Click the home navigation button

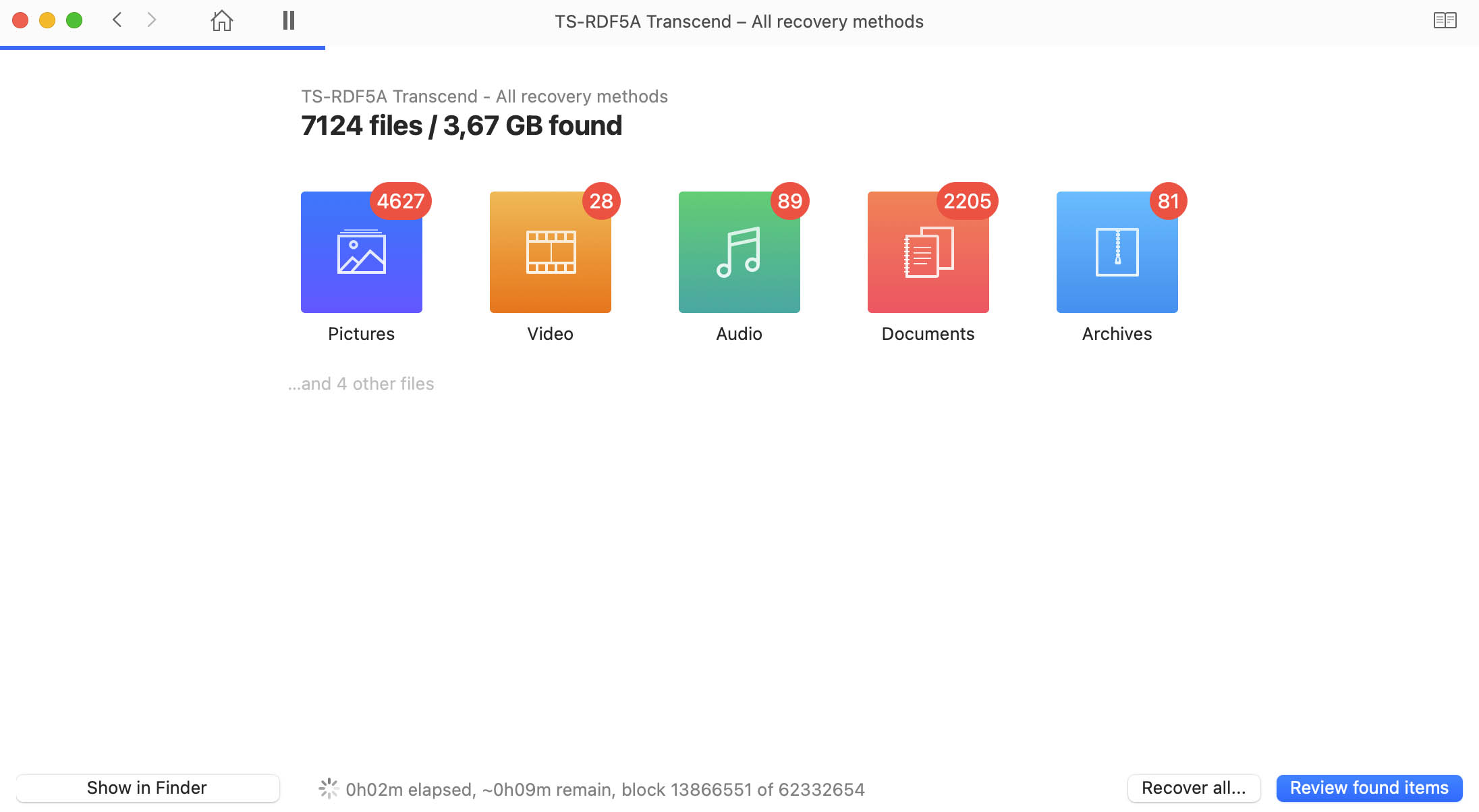pos(221,19)
